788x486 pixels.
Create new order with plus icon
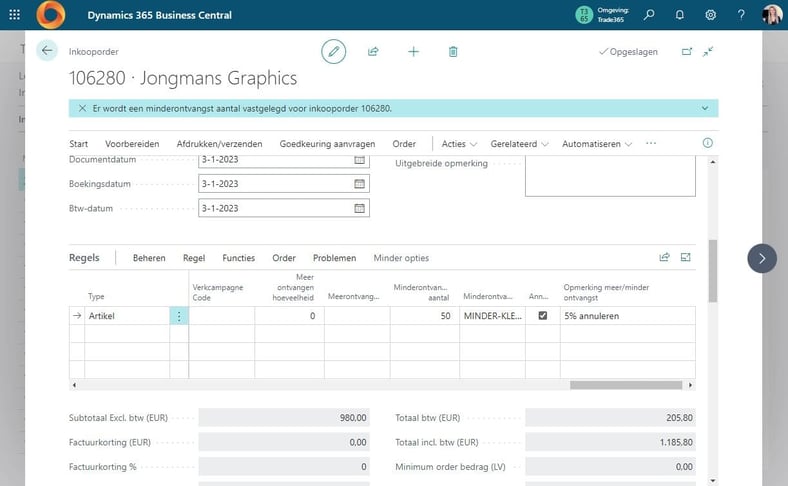[413, 51]
